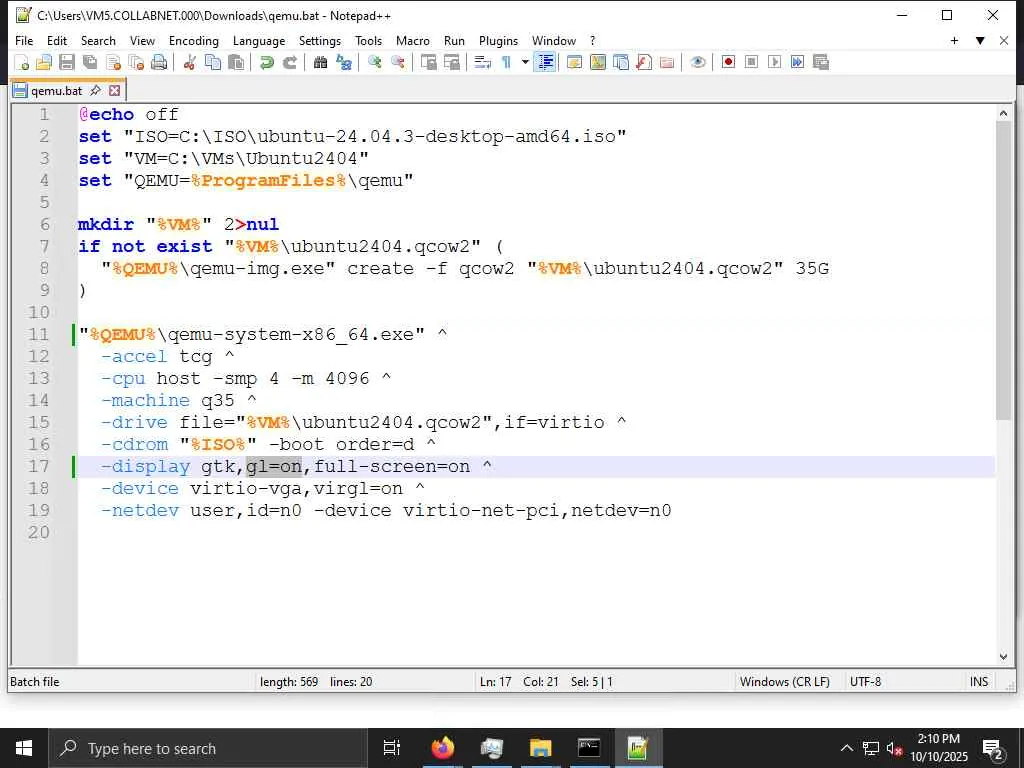Open Find with the binoculars icon

tap(320, 62)
